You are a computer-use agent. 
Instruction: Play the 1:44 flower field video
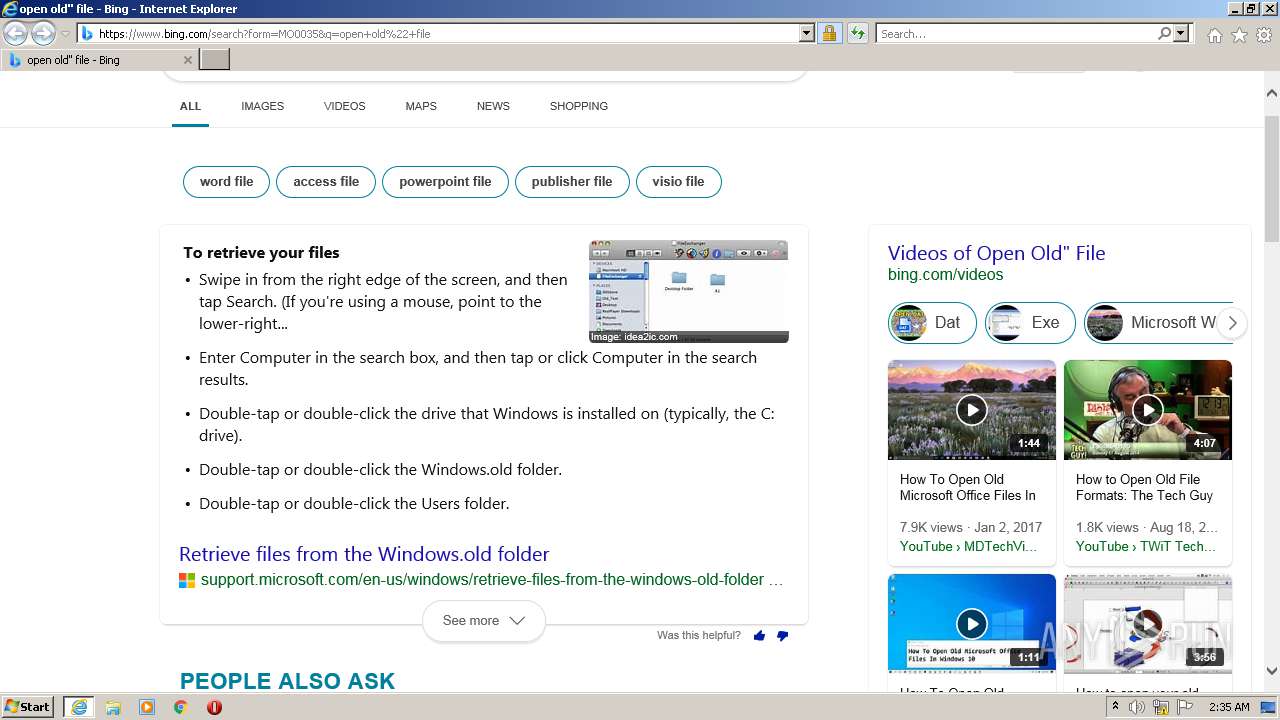pos(971,410)
